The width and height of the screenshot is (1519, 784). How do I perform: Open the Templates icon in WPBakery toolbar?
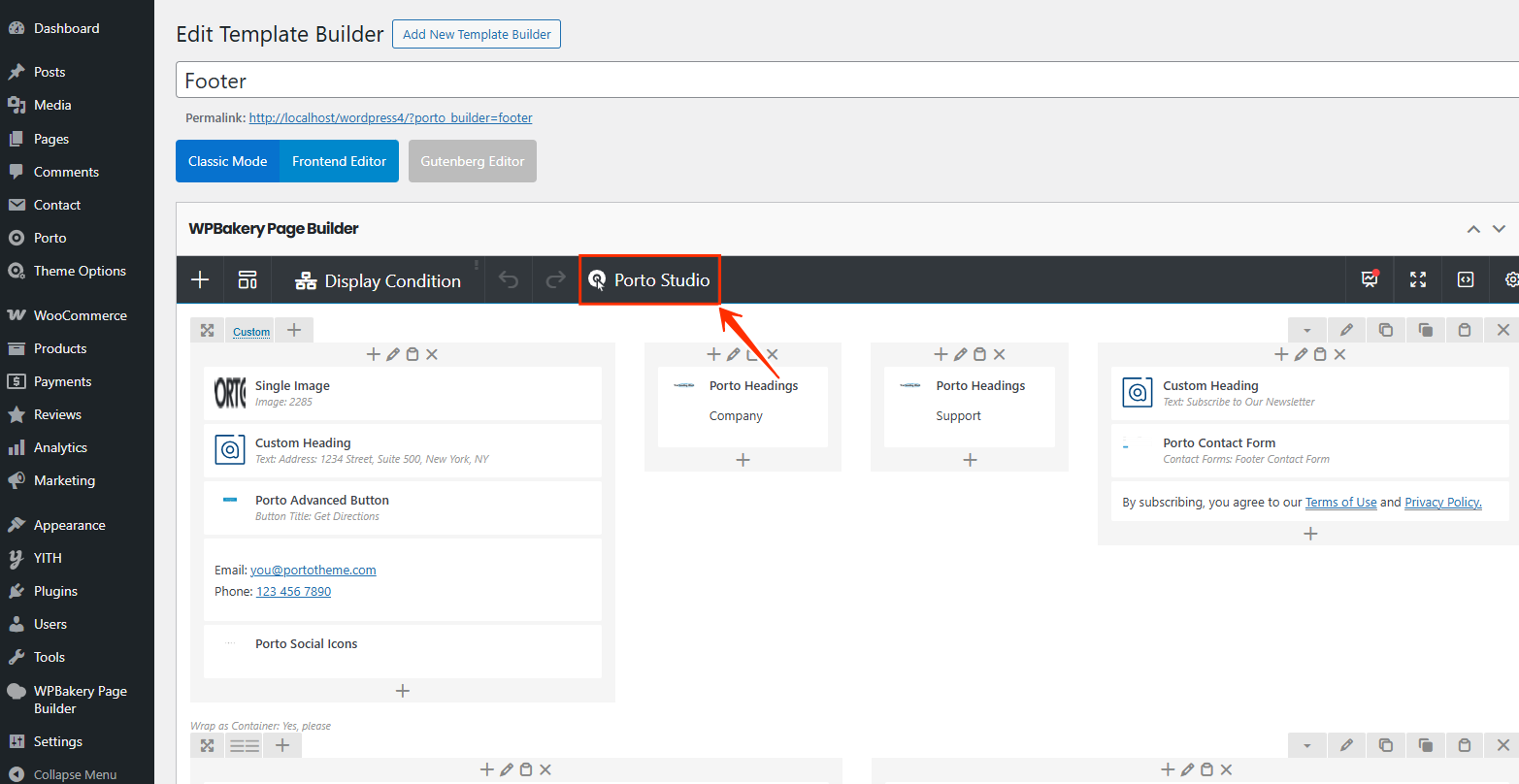pos(248,280)
